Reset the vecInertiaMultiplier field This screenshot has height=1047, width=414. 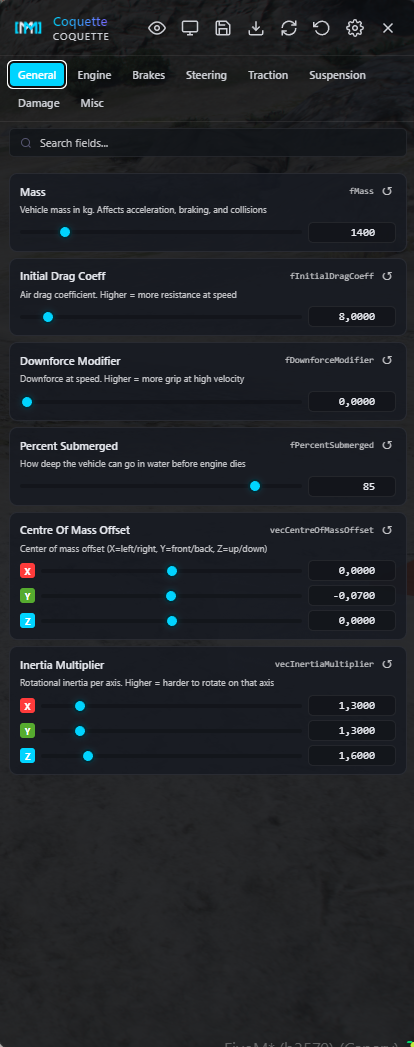point(387,664)
